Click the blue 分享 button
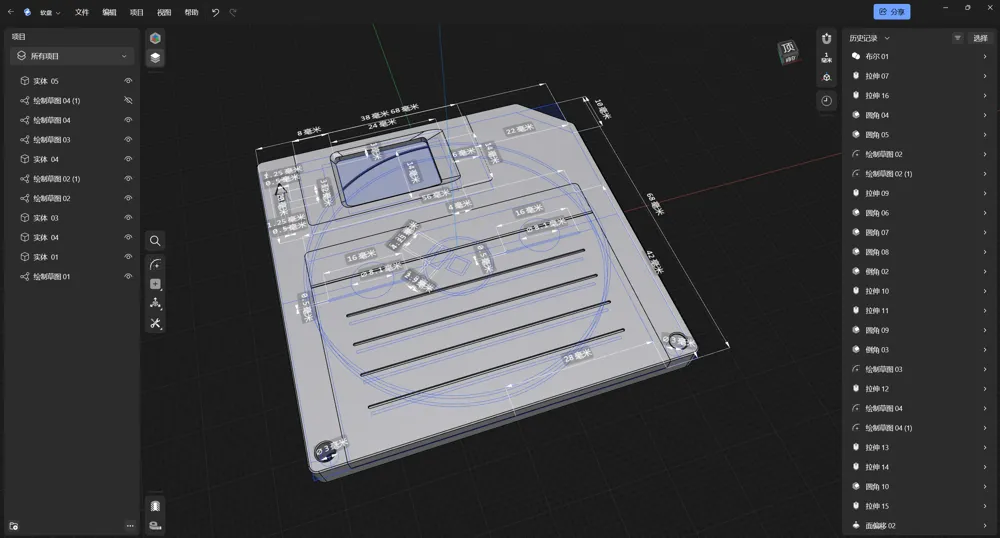1000x538 pixels. (x=891, y=12)
